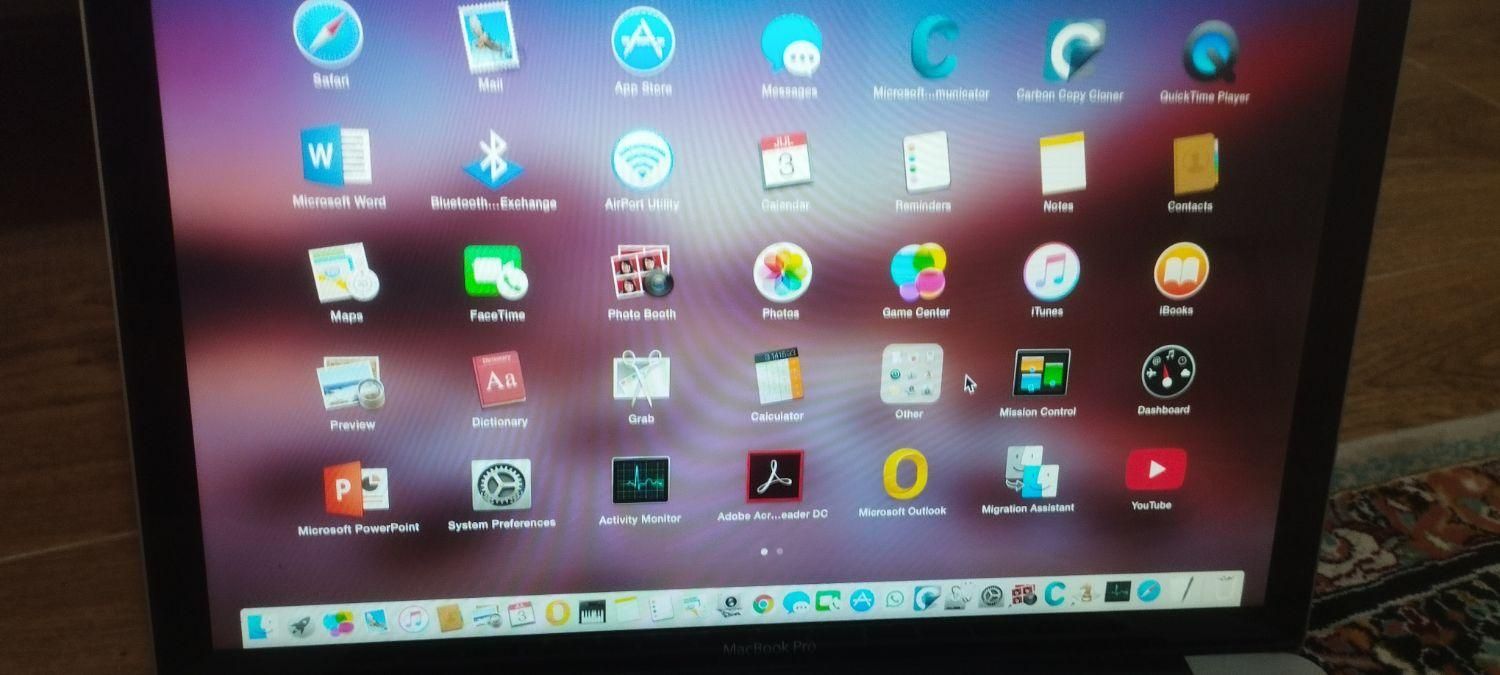Open System Preferences from Launchpad grid
The width and height of the screenshot is (1500, 675).
tap(501, 486)
